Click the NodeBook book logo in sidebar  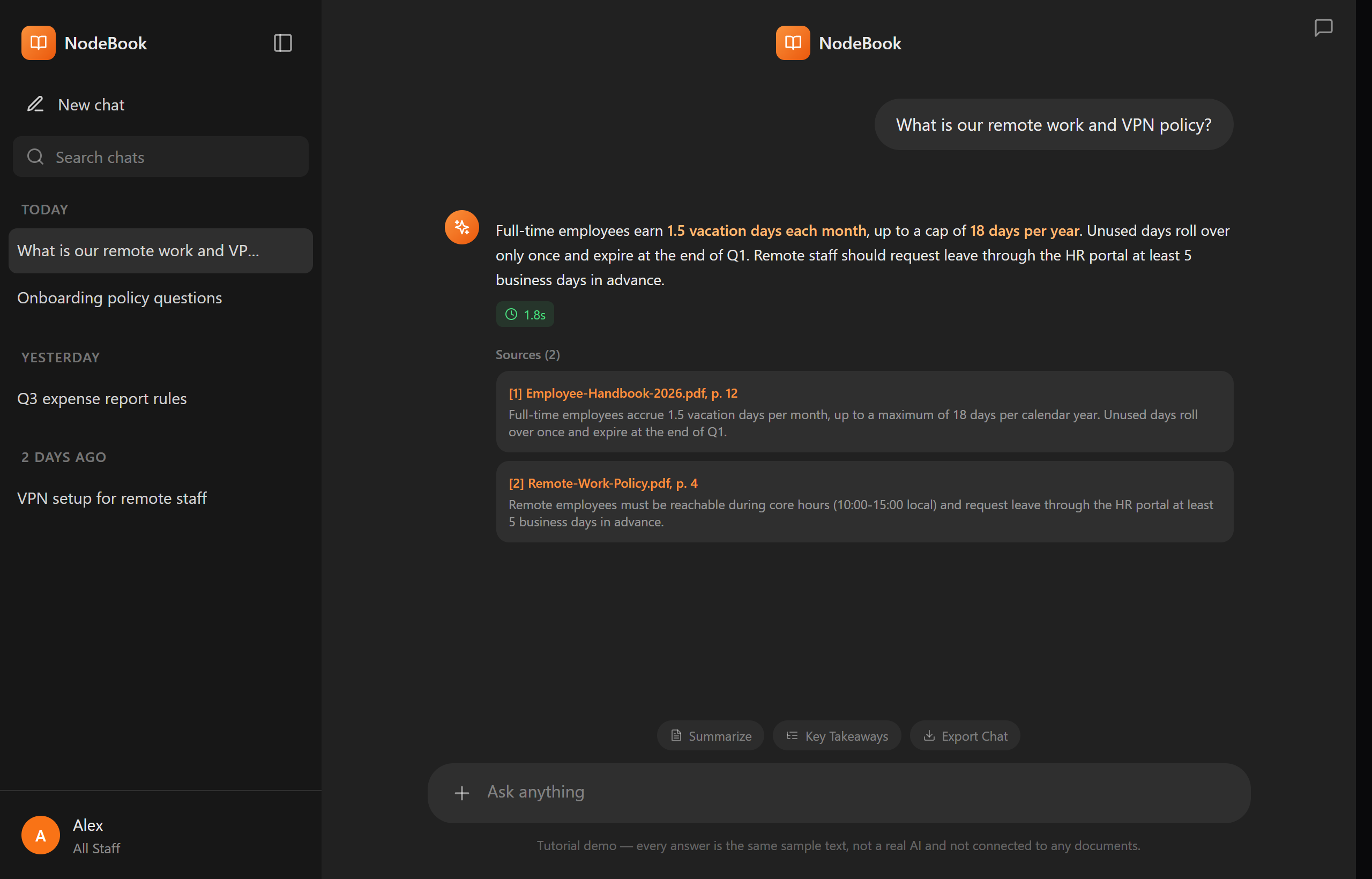pos(38,43)
